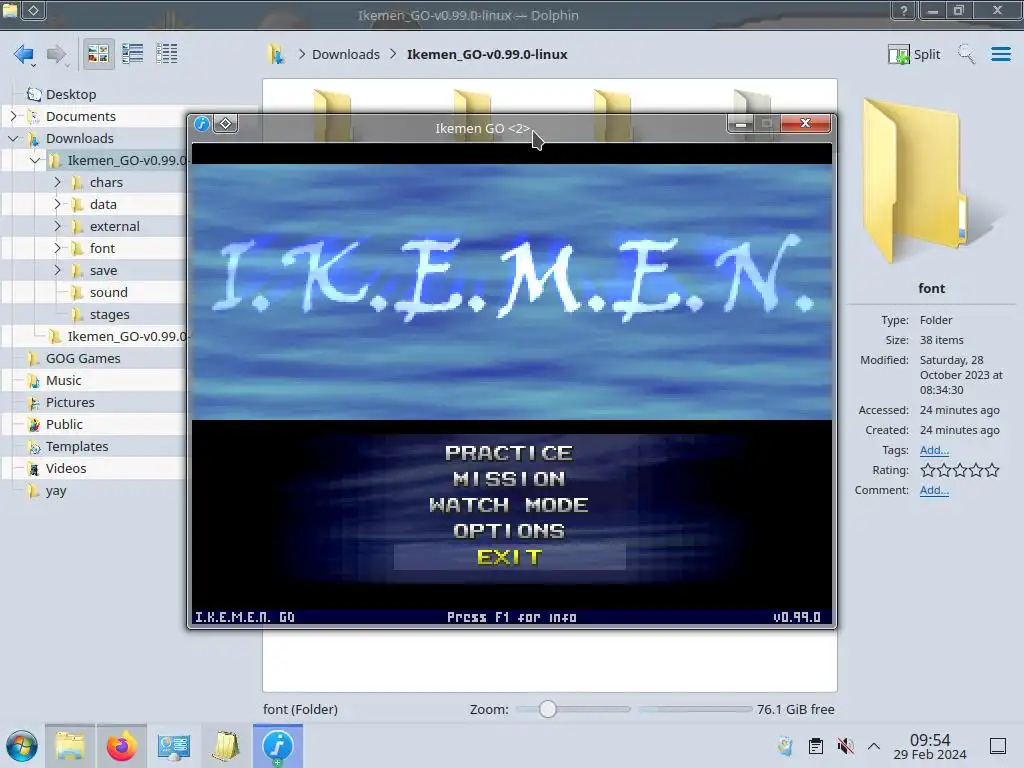1024x768 pixels.
Task: Choose EXIT in Ikemen menu
Action: click(x=509, y=557)
